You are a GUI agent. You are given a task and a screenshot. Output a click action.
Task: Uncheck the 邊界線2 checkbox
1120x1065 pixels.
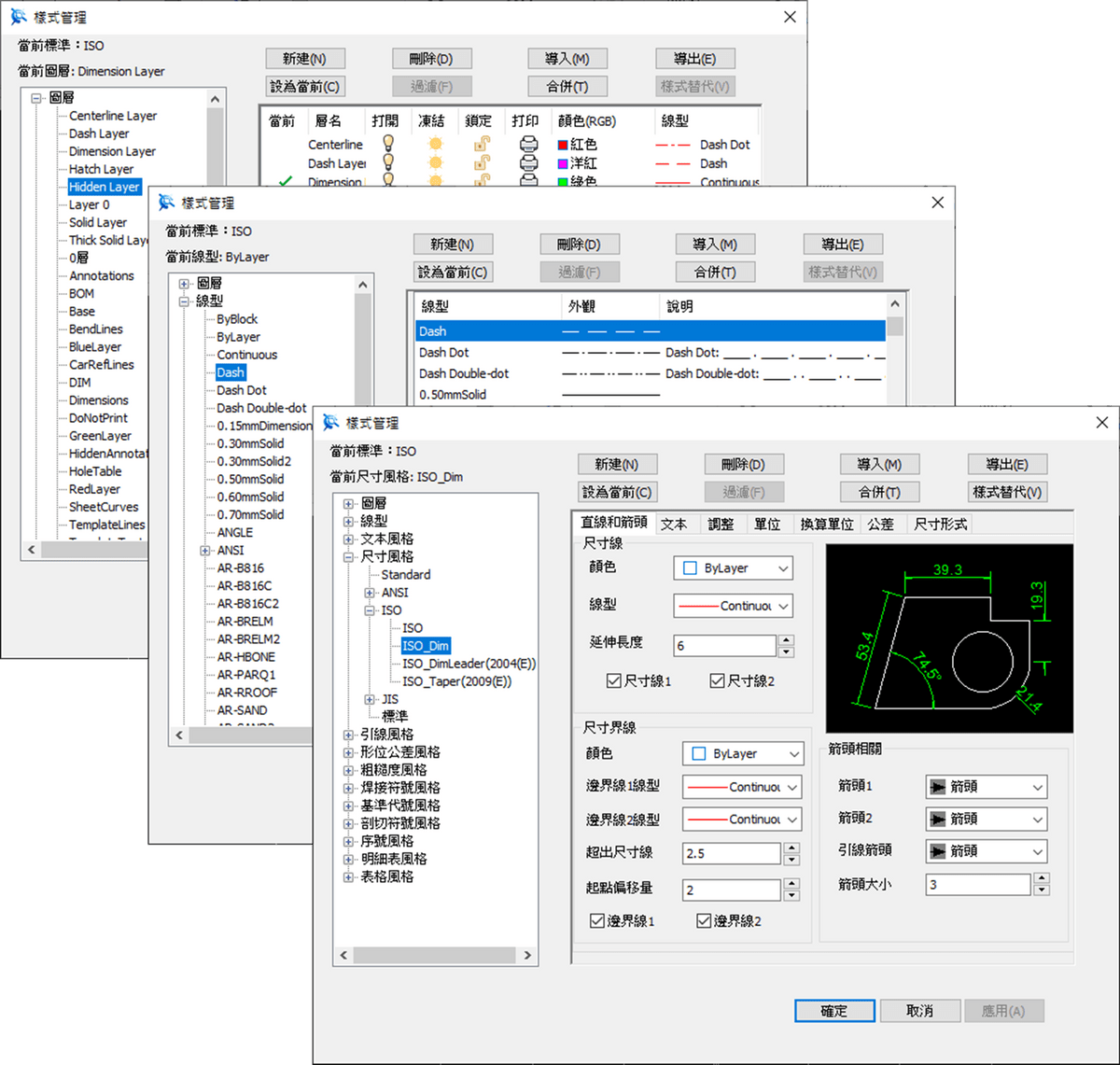click(x=703, y=921)
